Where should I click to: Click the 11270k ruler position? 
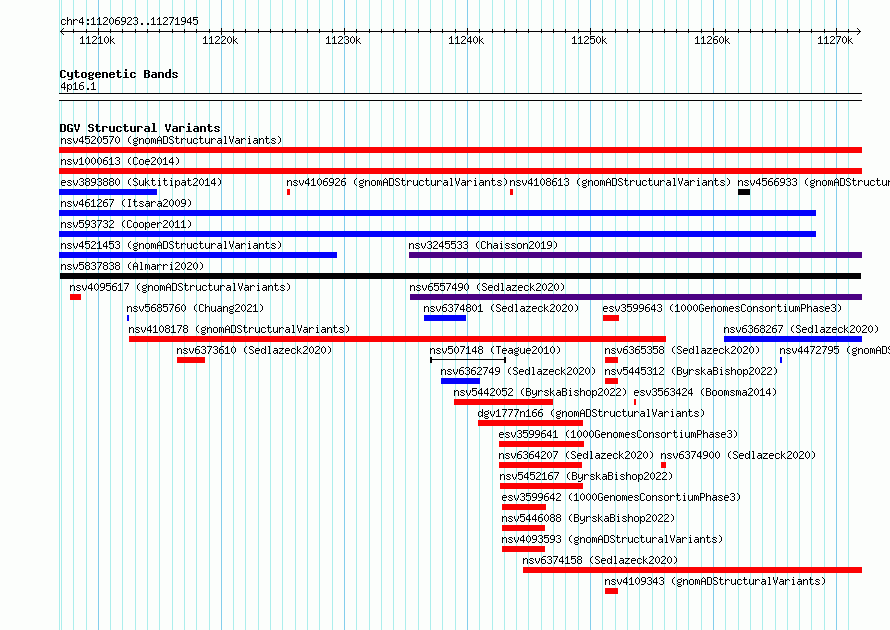pyautogui.click(x=835, y=40)
